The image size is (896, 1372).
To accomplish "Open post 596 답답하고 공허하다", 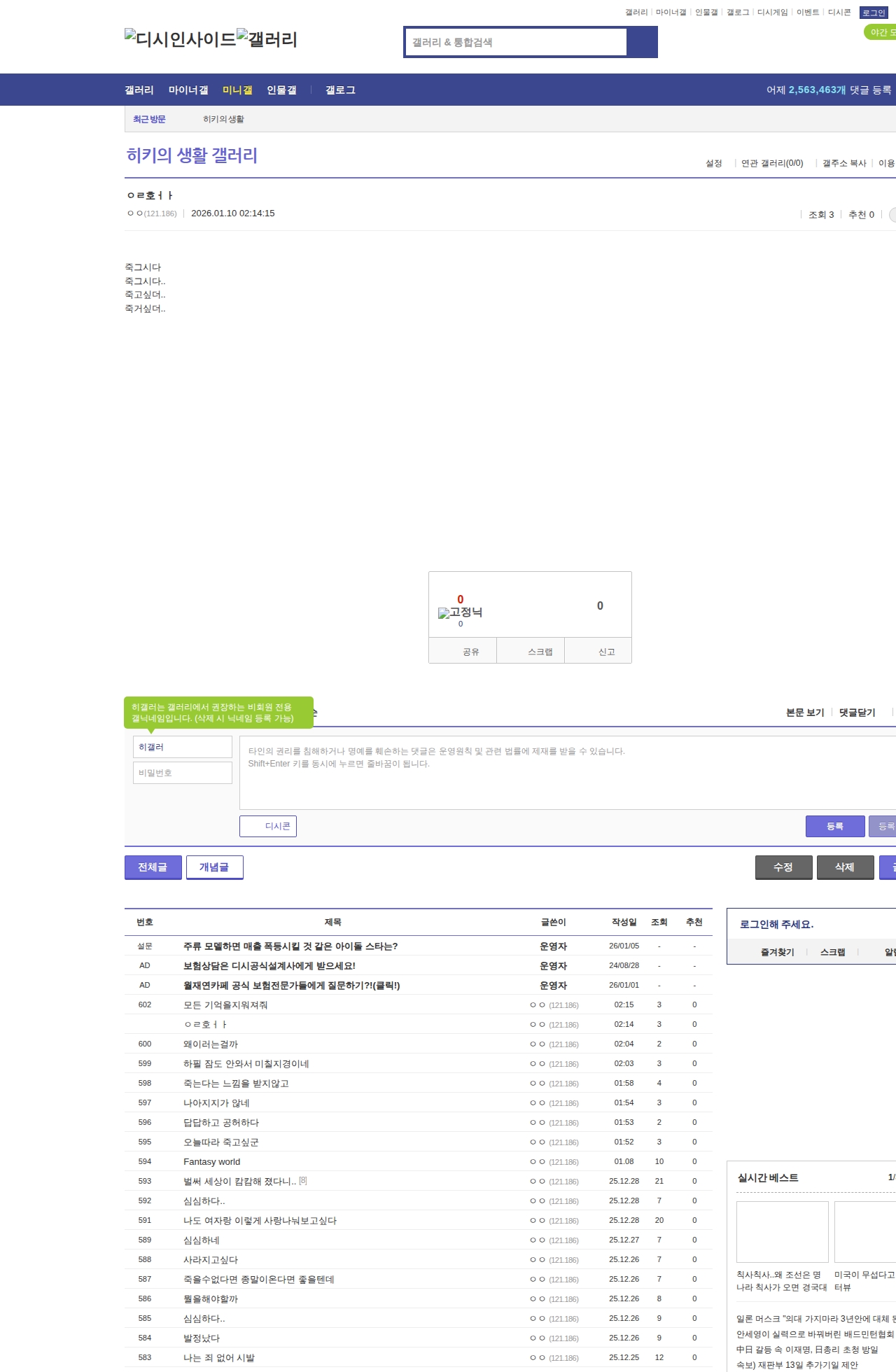I will [221, 1122].
